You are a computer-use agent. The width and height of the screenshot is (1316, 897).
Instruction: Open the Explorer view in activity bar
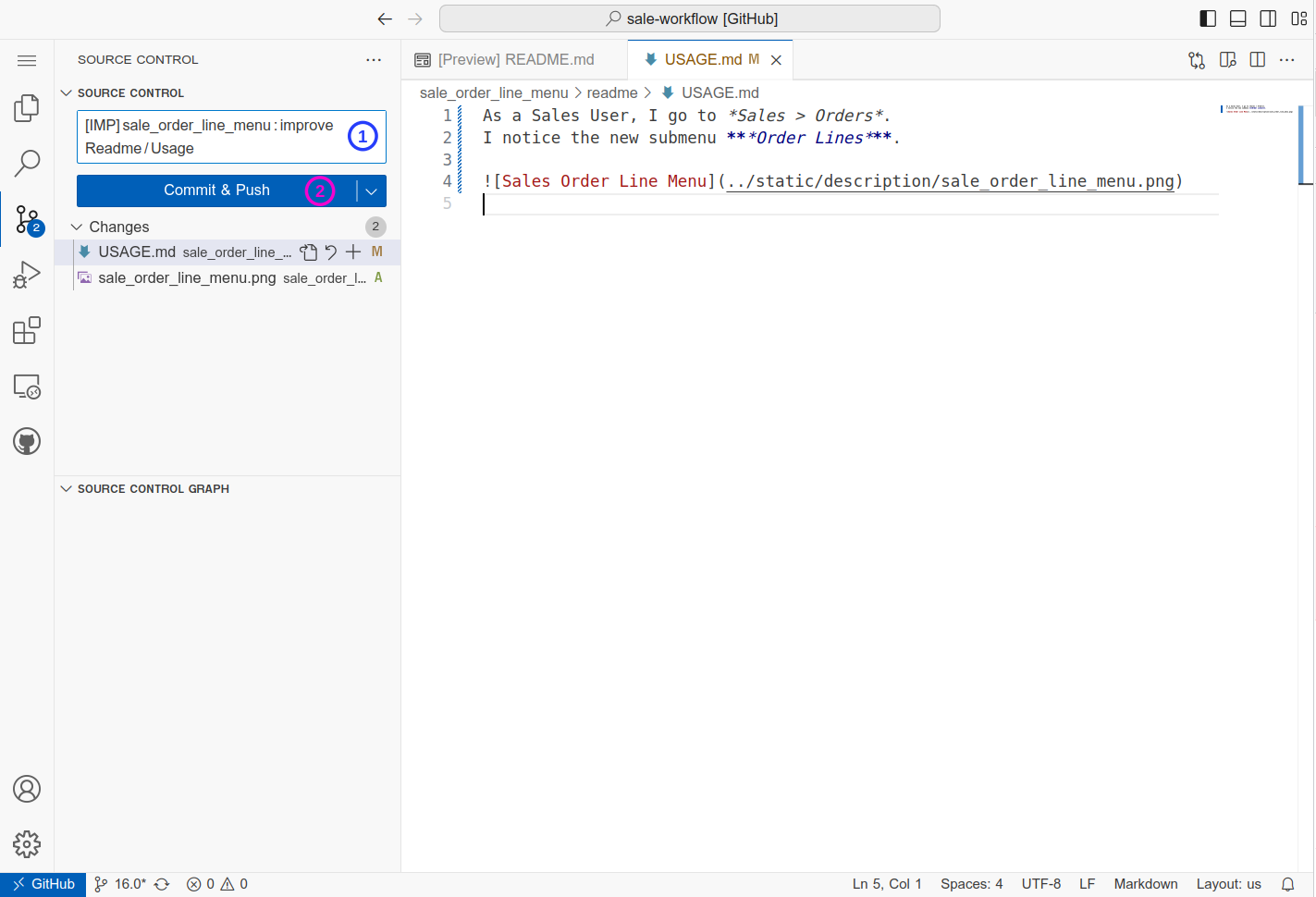tap(27, 108)
